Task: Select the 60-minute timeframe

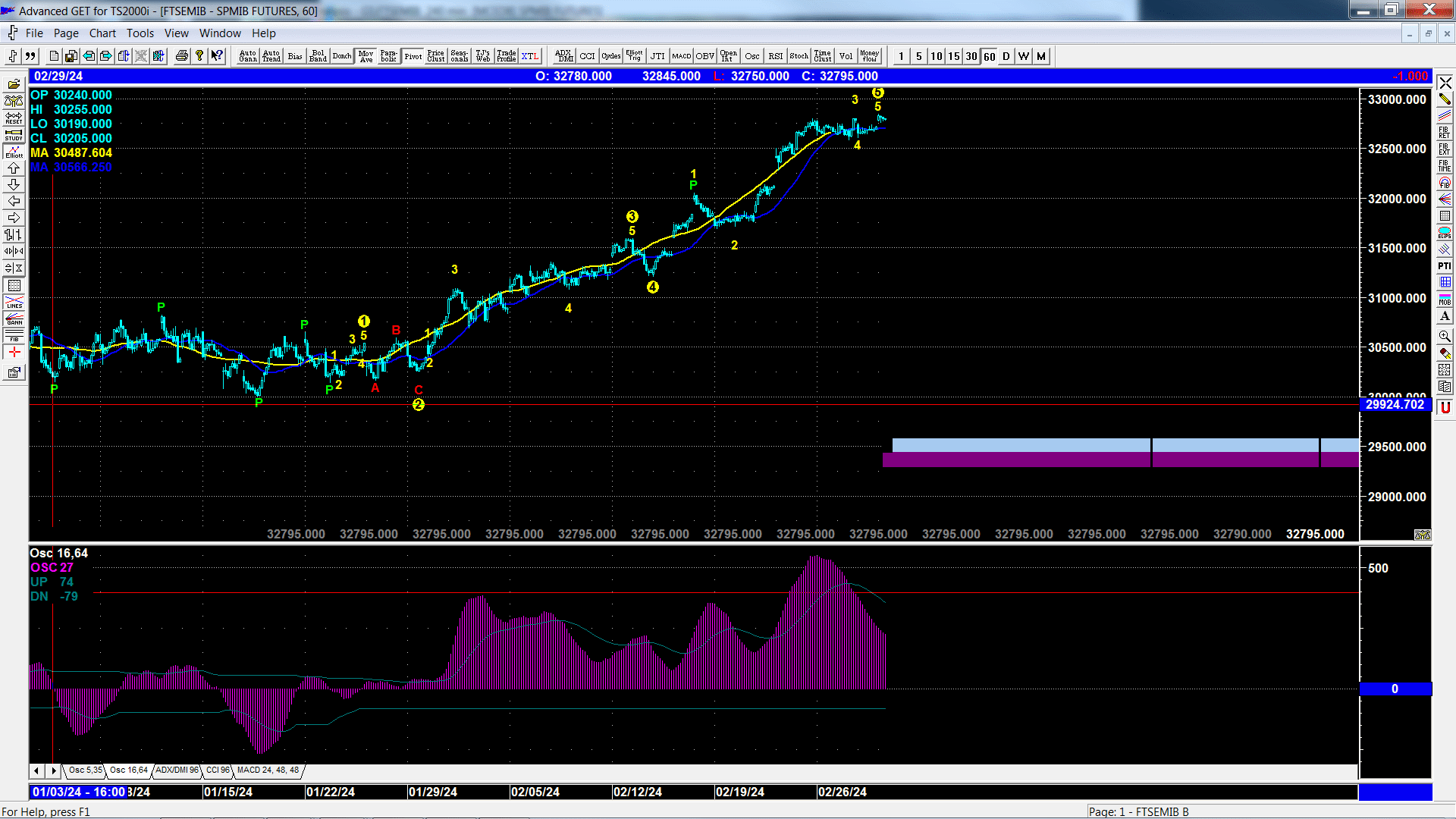Action: pos(990,56)
